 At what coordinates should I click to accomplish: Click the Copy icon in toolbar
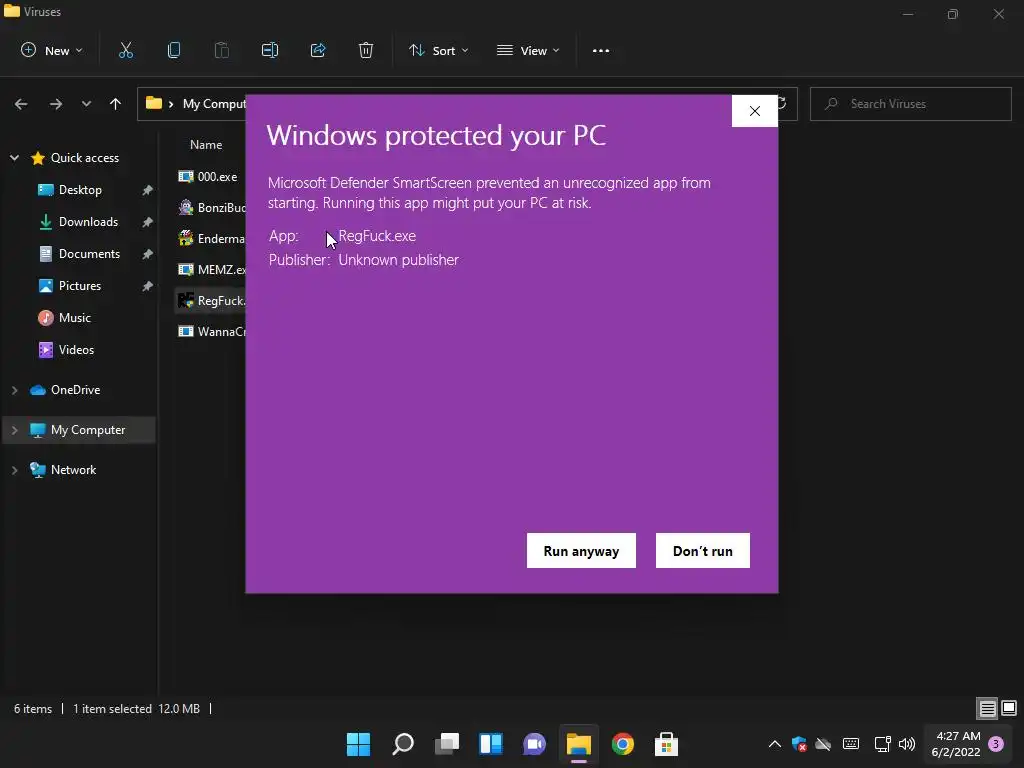pos(174,50)
